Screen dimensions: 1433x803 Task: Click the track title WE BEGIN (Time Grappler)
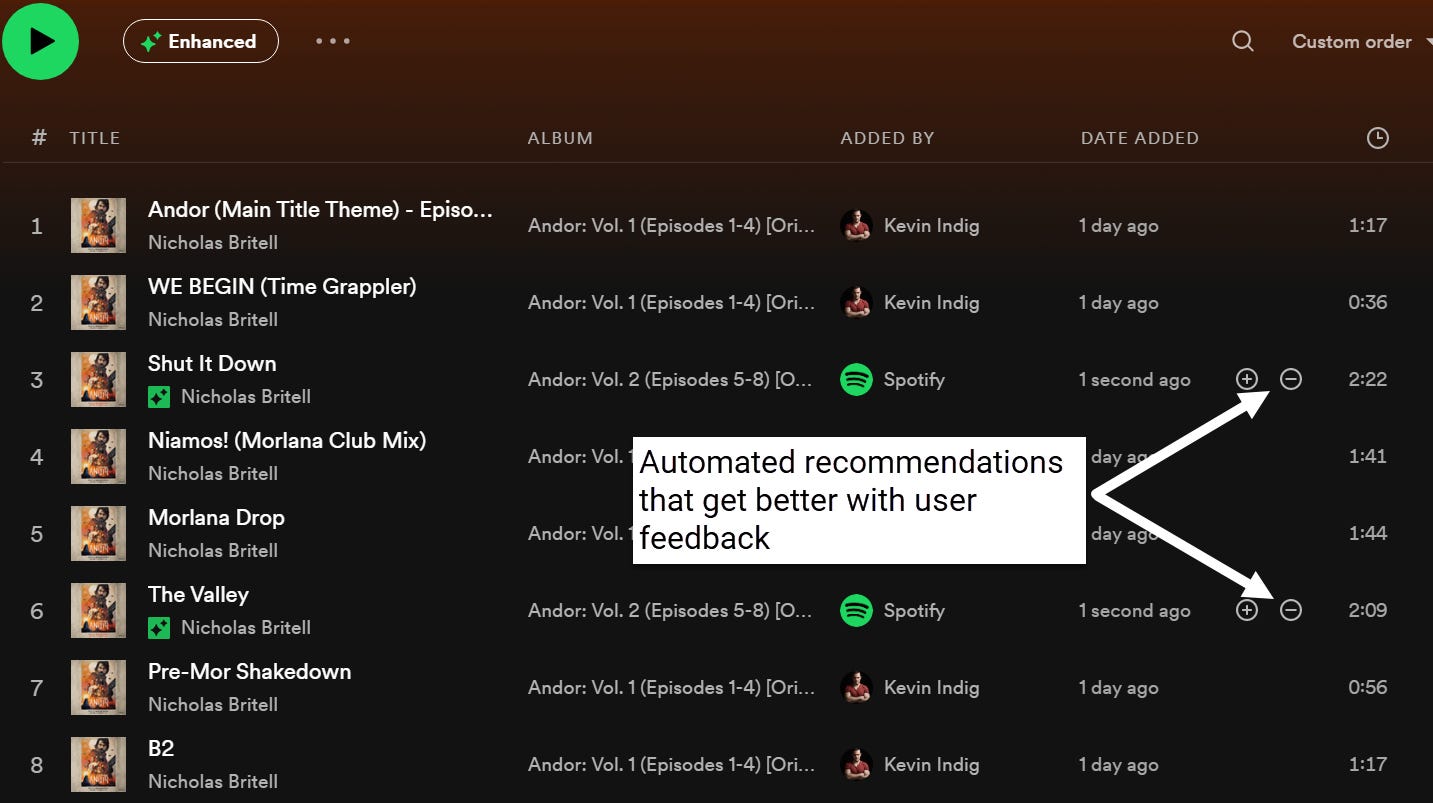282,287
